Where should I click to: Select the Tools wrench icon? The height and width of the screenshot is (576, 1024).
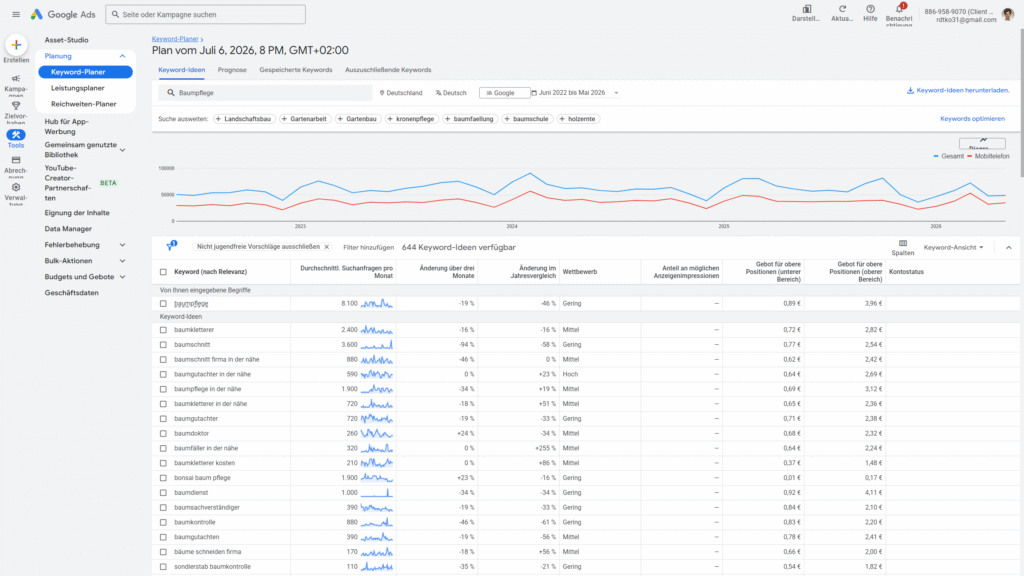[x=16, y=135]
